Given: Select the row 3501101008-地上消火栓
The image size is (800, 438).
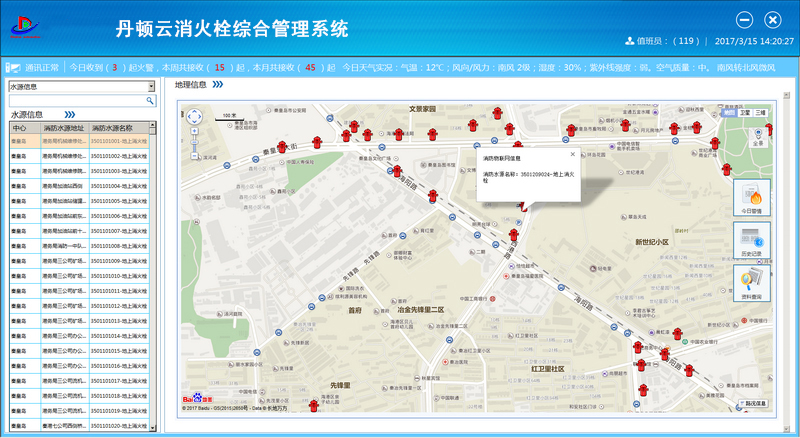Looking at the screenshot, I should [80, 246].
